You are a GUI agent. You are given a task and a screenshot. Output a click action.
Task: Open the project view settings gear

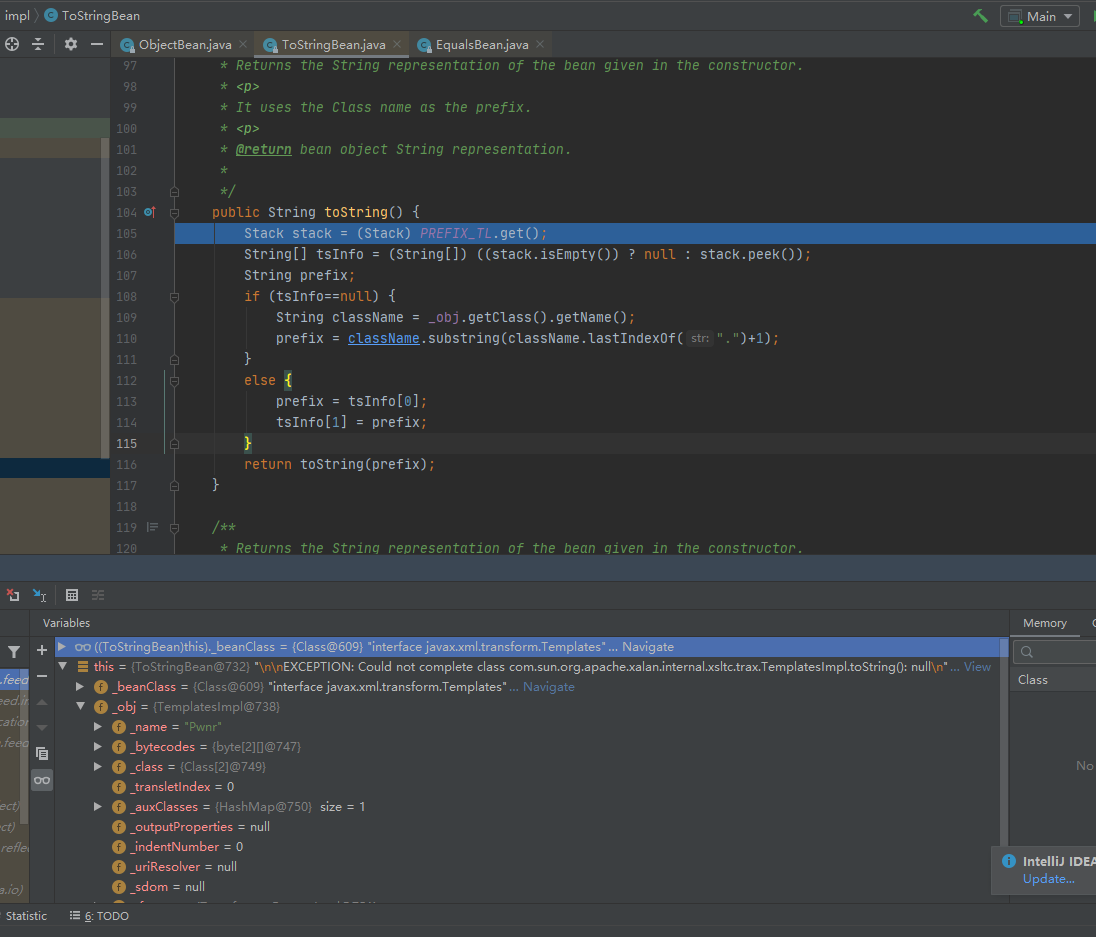click(x=71, y=44)
